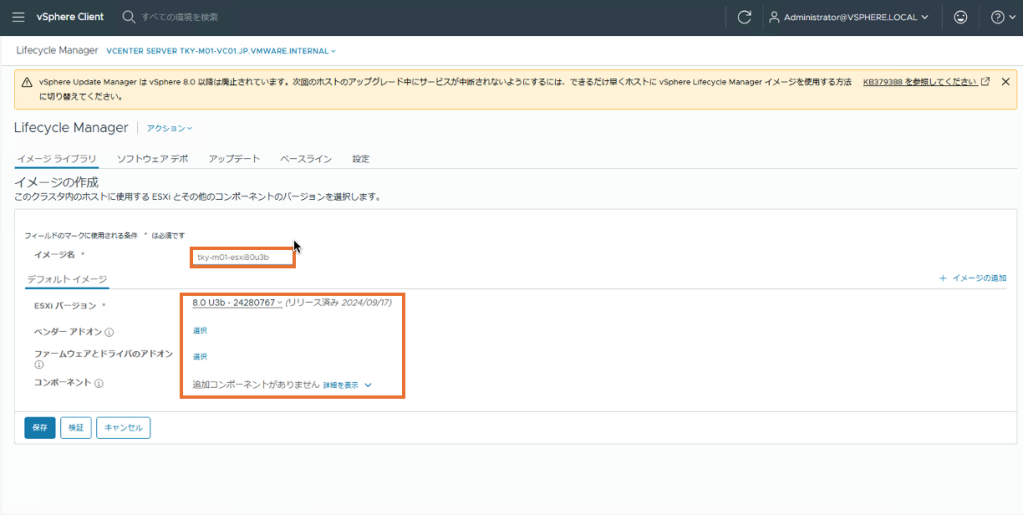Viewport: 1023px width, 515px height.
Task: Open Administrator@VSPHERE.LOCAL user menu
Action: pyautogui.click(x=849, y=18)
